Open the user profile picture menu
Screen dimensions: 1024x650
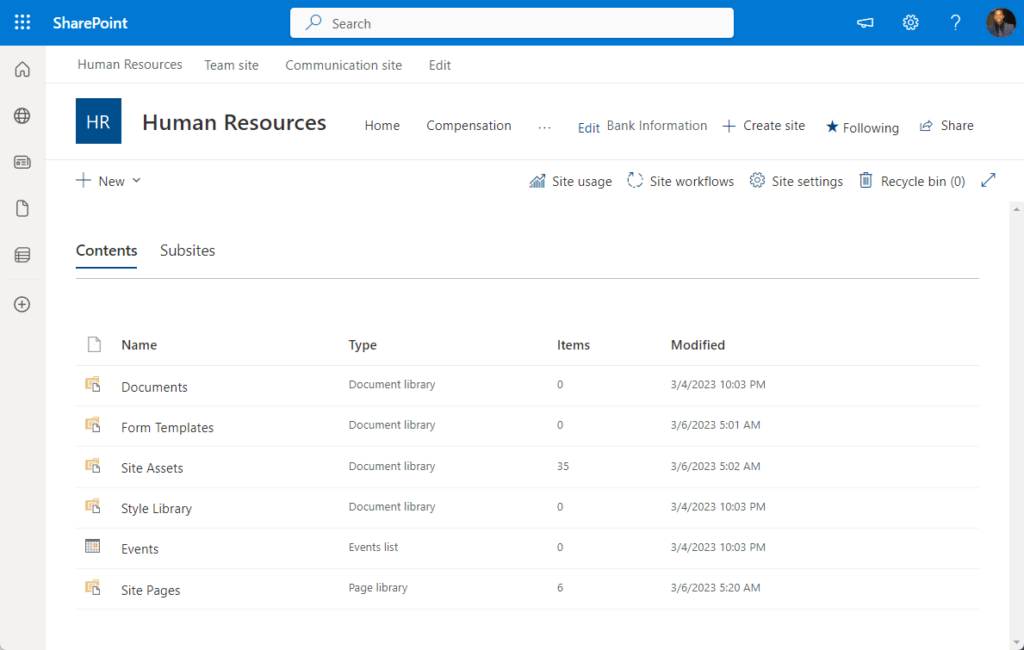pos(1000,23)
